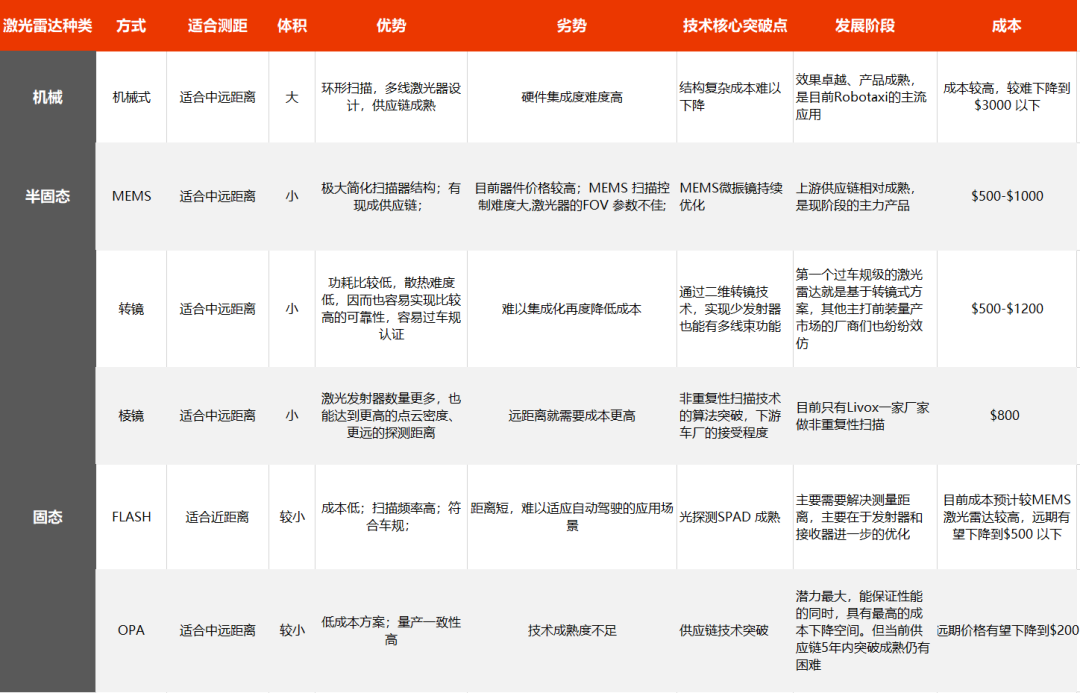Click 目前只有Livox一家厂家 cell
The height and width of the screenshot is (693, 1080).
point(865,415)
